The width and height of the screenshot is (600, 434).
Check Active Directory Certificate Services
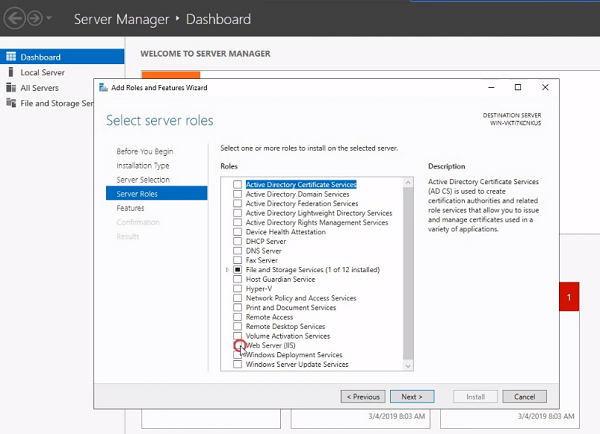[237, 184]
